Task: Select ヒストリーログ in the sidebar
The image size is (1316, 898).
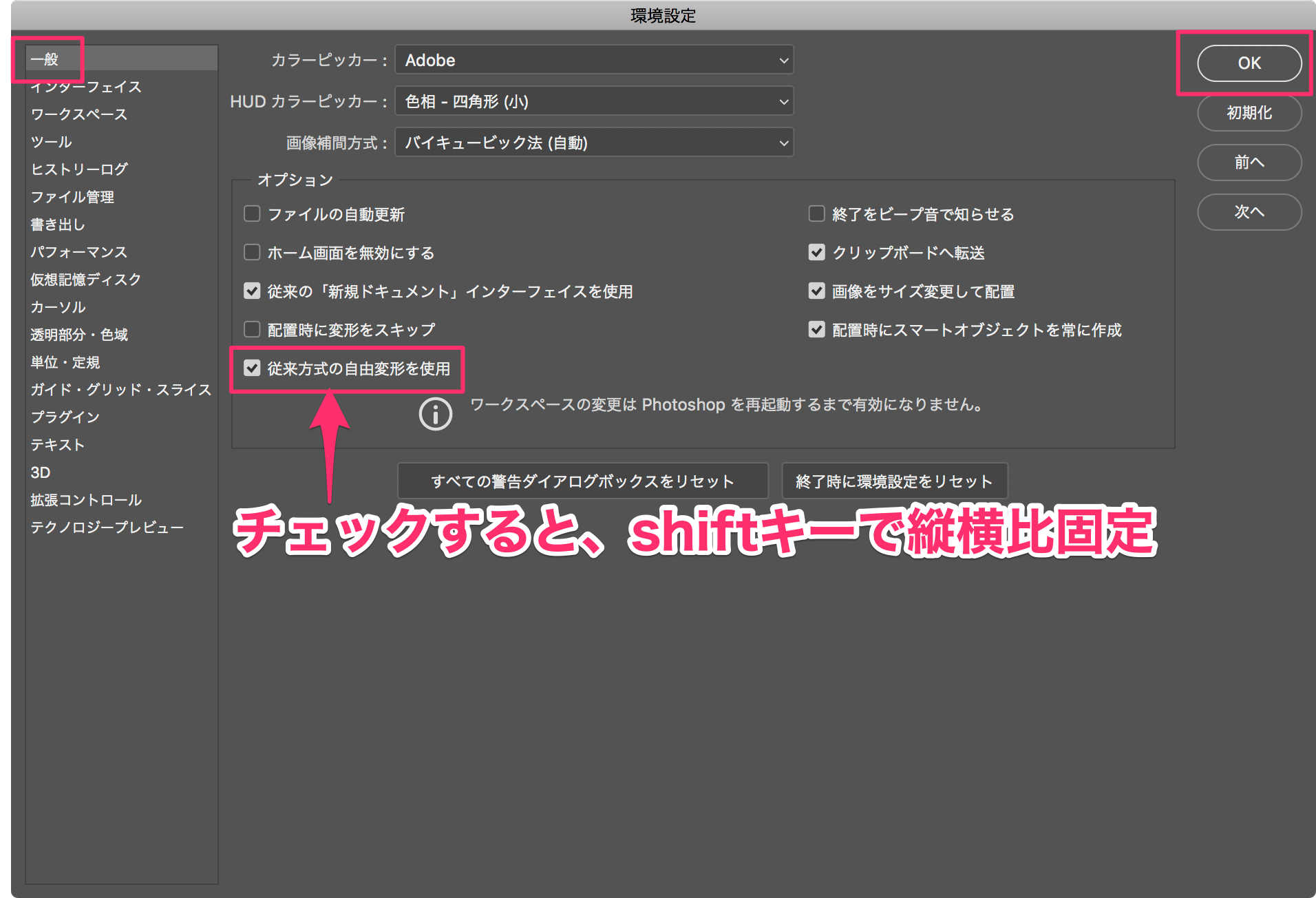Action: click(122, 169)
